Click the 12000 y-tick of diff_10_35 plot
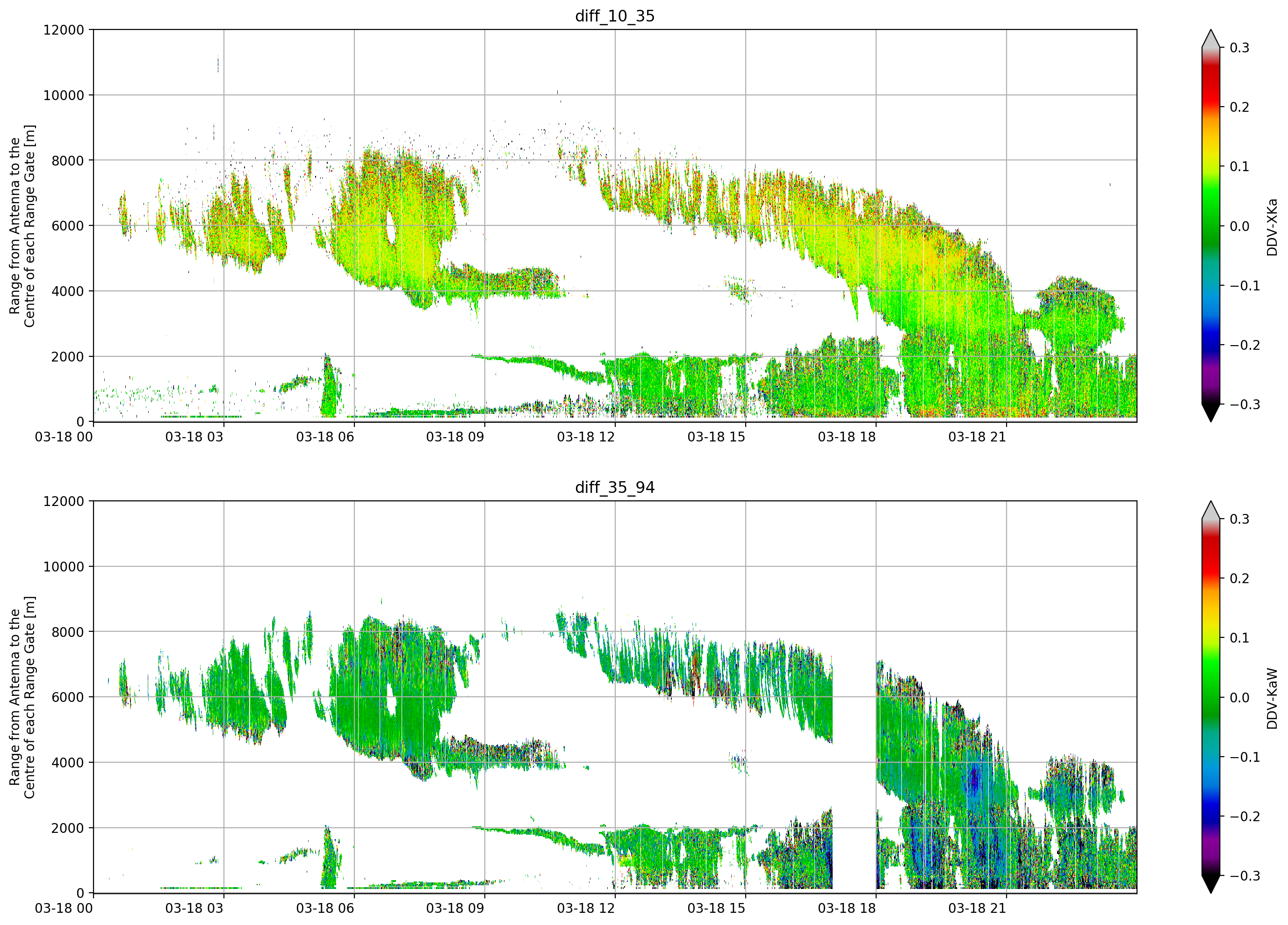 click(64, 29)
